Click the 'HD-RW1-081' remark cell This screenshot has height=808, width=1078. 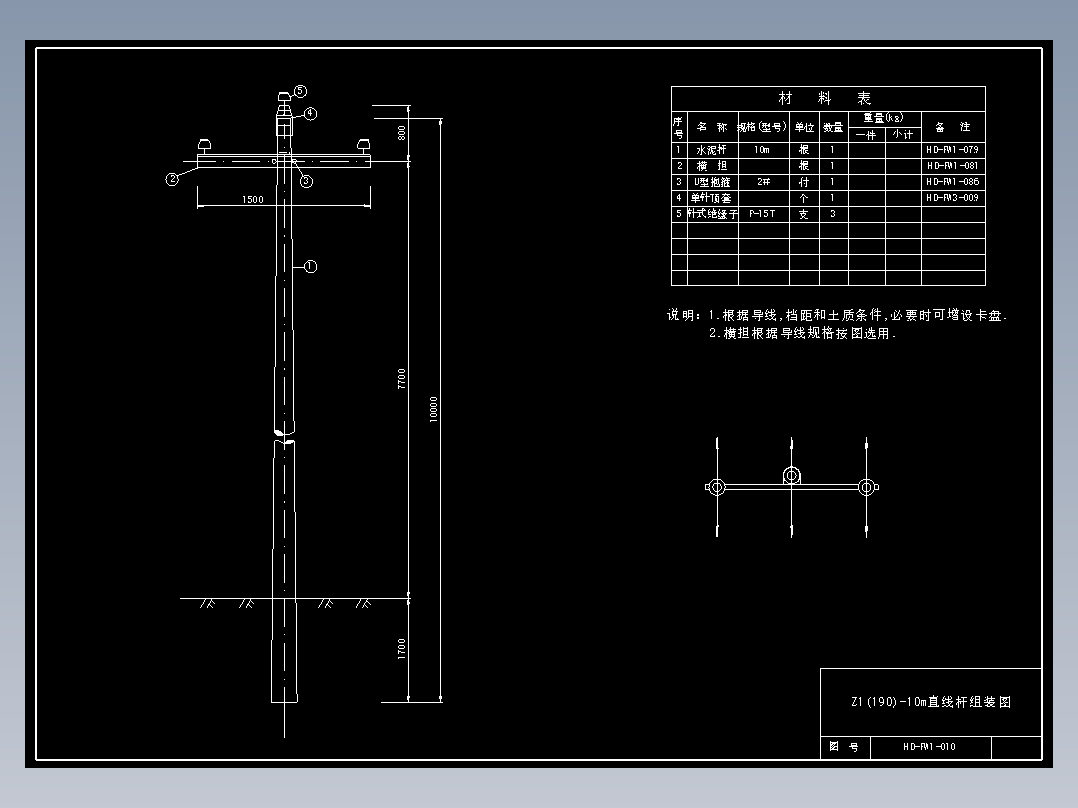[953, 166]
